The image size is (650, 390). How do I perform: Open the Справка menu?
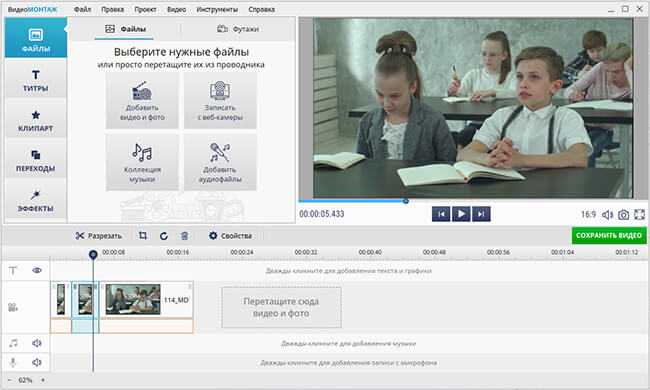click(x=262, y=9)
